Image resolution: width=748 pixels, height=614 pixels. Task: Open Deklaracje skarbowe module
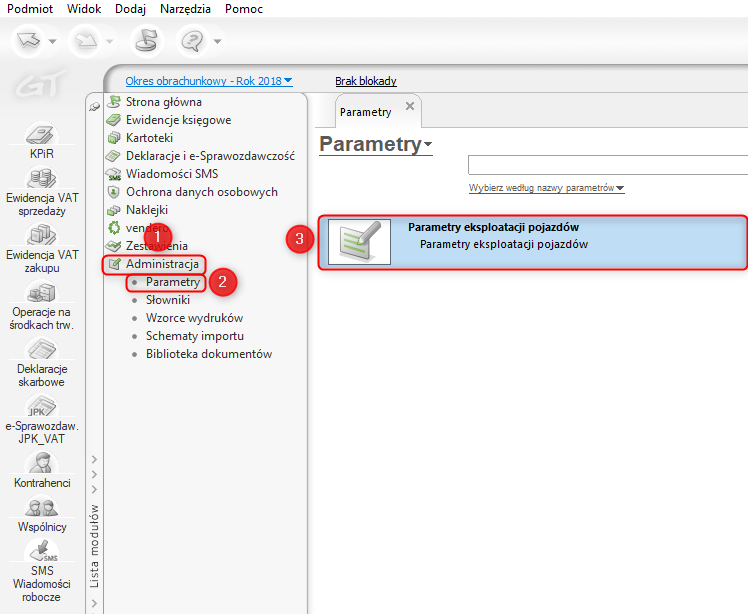[42, 363]
